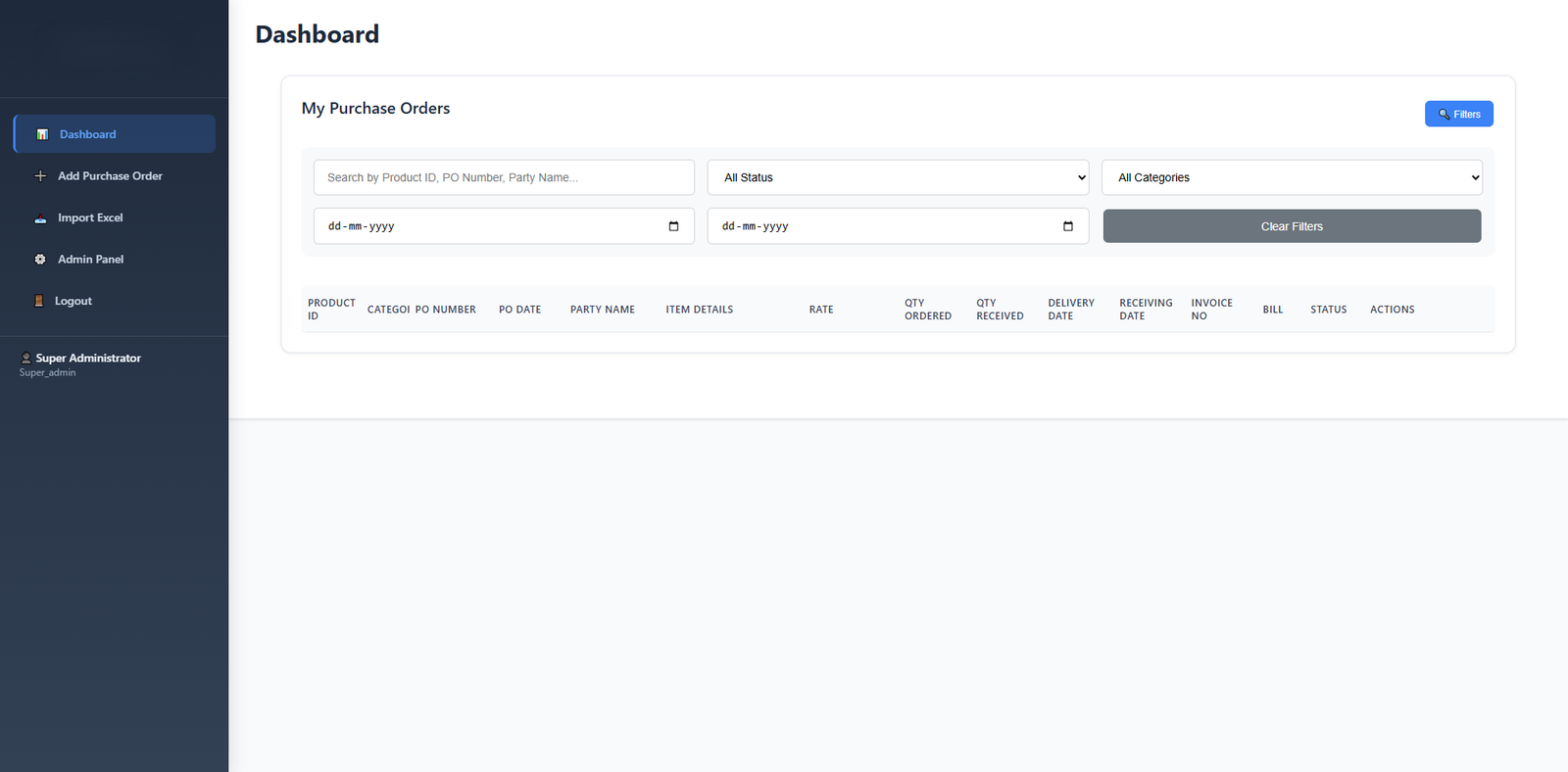
Task: Click the plus icon beside Add Purchase Order
Action: (x=40, y=176)
